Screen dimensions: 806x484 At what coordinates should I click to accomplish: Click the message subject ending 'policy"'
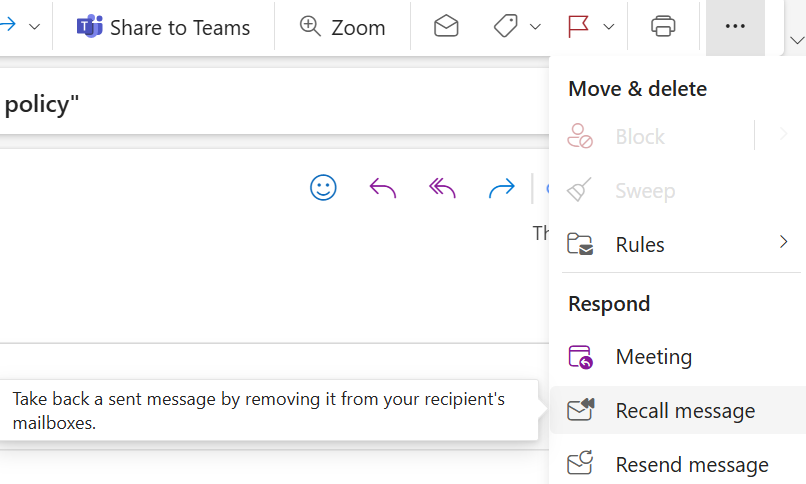pos(41,104)
